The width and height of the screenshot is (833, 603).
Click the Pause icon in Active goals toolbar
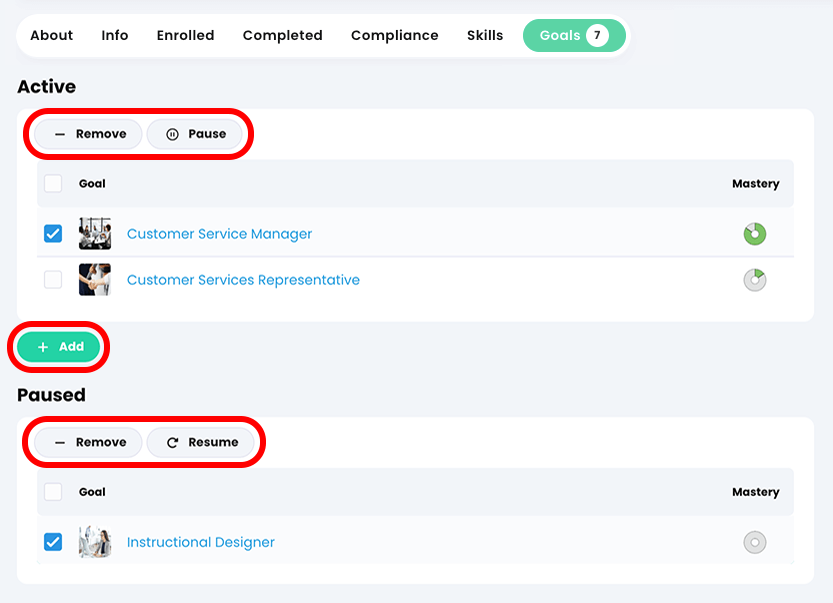click(x=172, y=133)
